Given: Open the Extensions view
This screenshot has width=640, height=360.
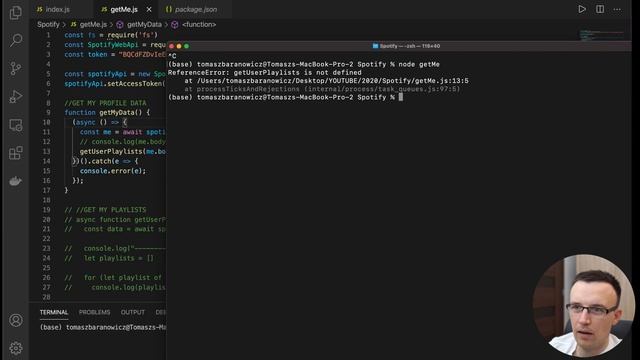Looking at the screenshot, I should click(16, 153).
